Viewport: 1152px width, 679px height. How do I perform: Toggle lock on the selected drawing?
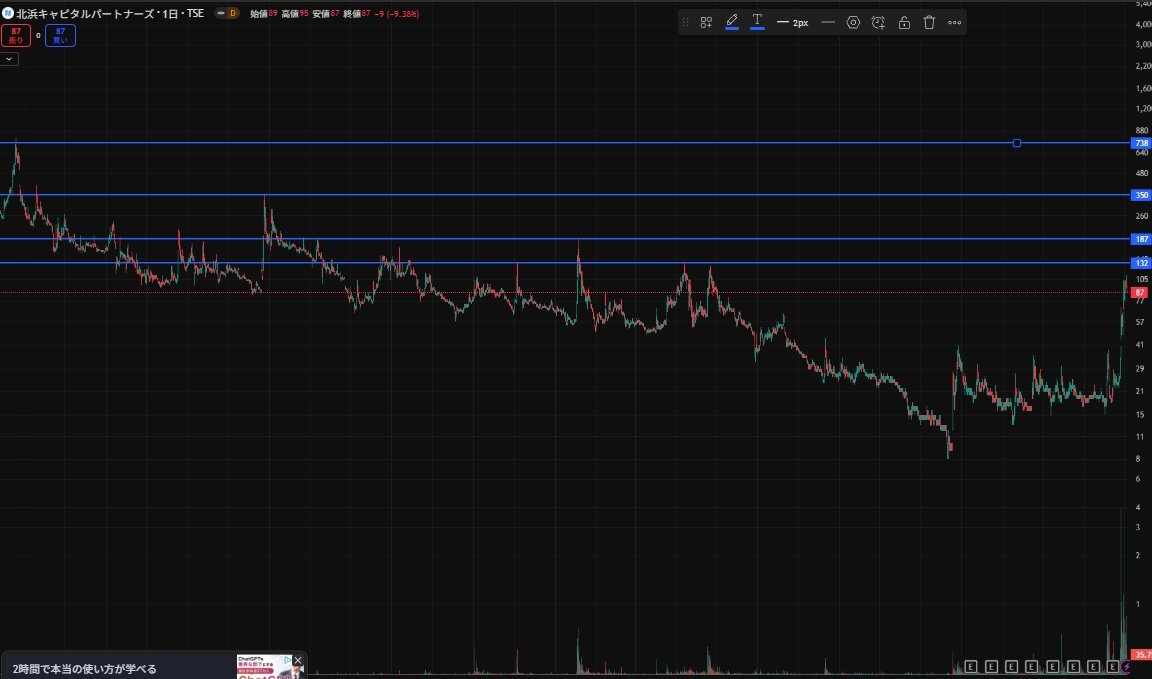point(904,23)
